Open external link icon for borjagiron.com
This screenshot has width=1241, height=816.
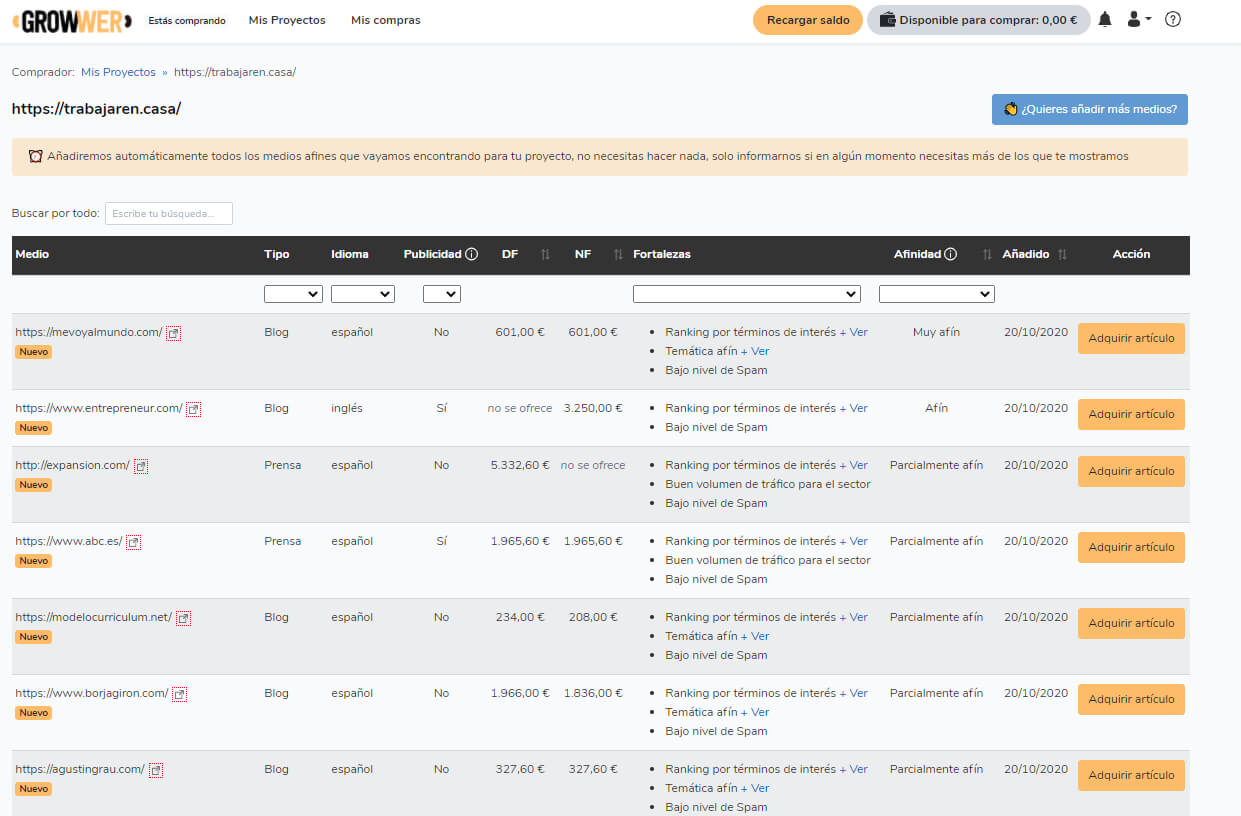click(179, 694)
